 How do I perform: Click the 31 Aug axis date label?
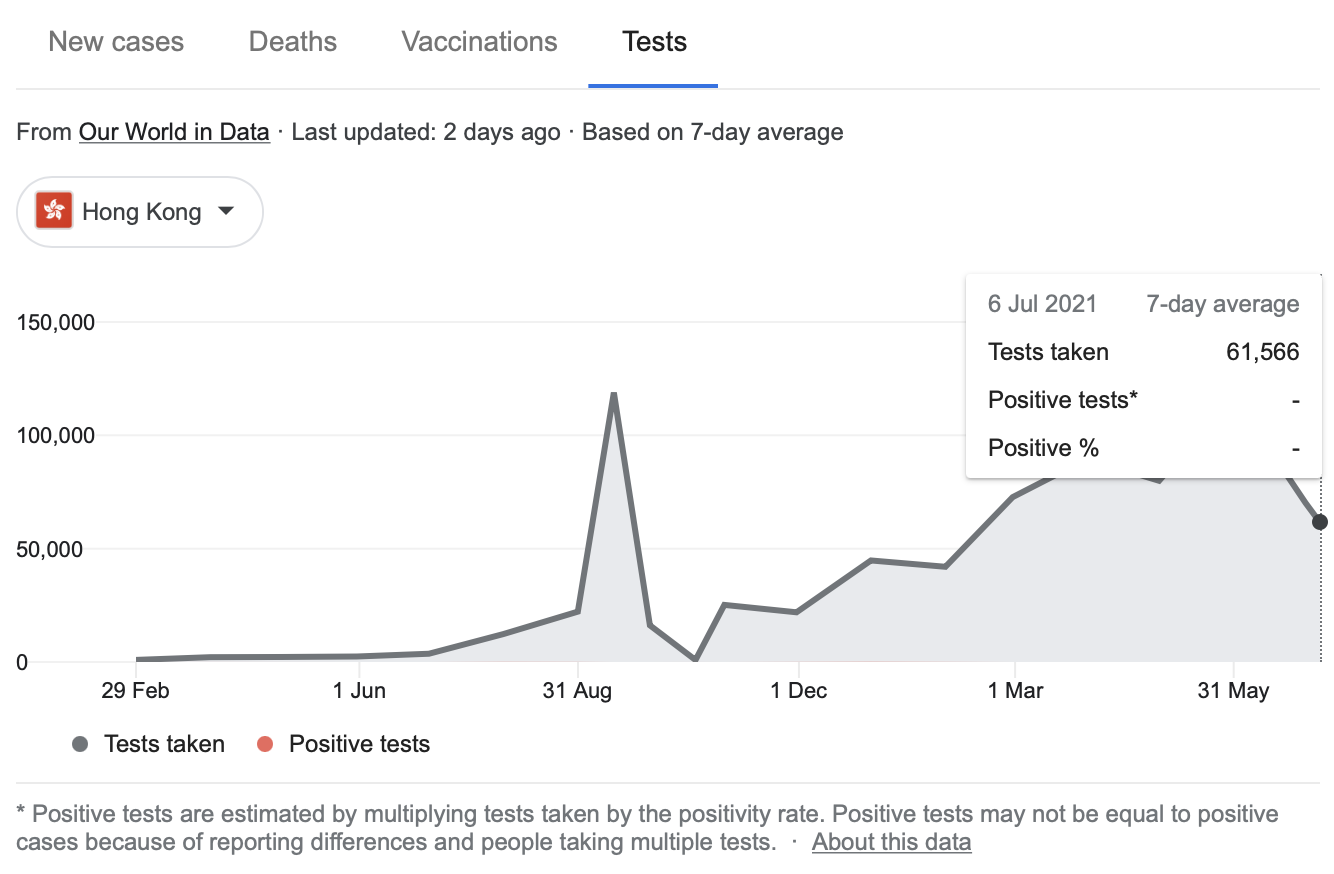coord(577,691)
